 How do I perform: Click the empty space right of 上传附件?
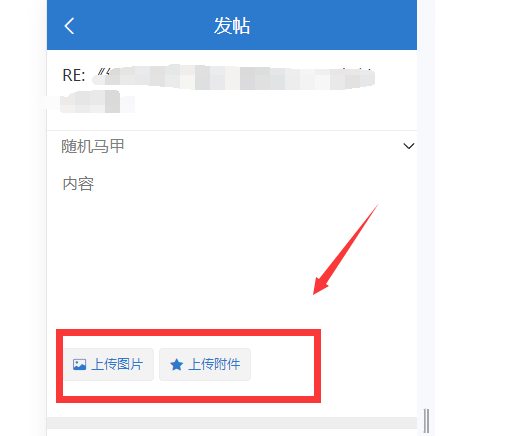283,365
